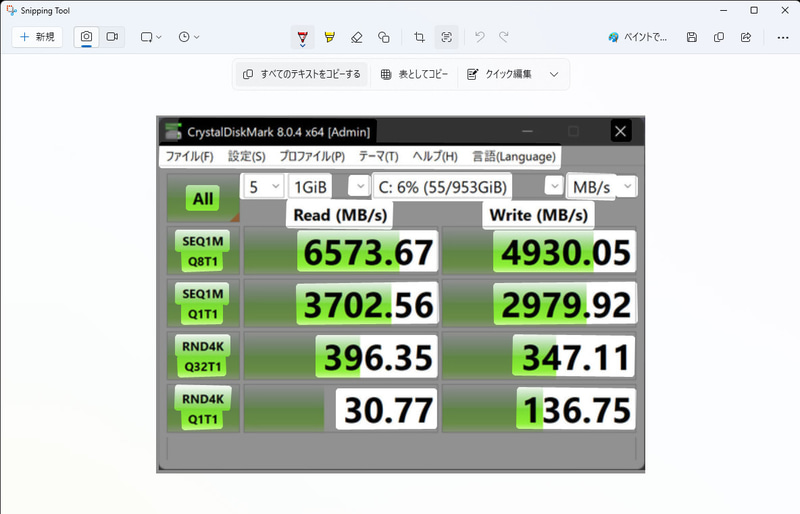This screenshot has width=800, height=514.
Task: Open the shapes tool
Action: click(x=384, y=37)
